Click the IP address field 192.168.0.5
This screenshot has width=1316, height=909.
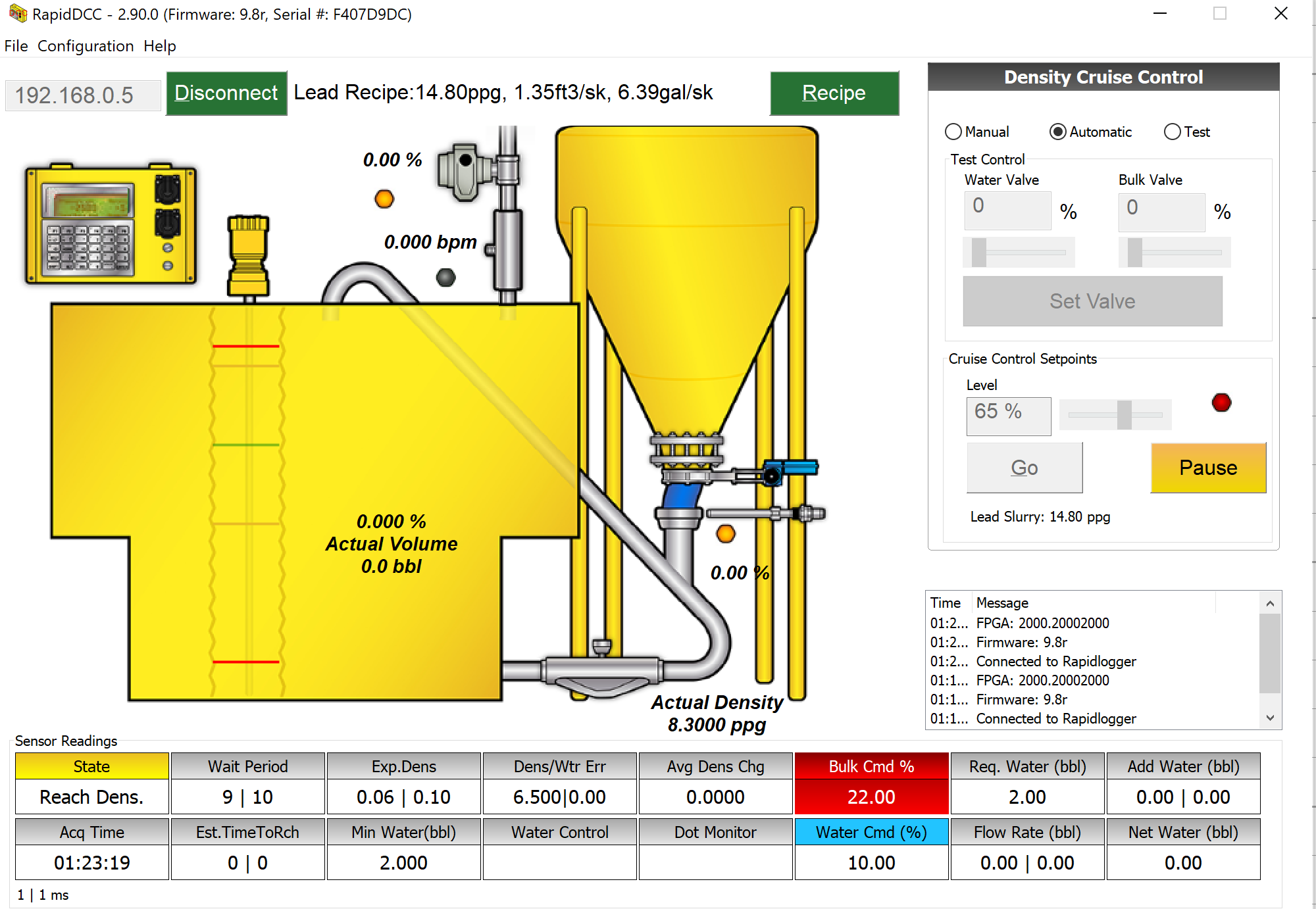[x=83, y=95]
